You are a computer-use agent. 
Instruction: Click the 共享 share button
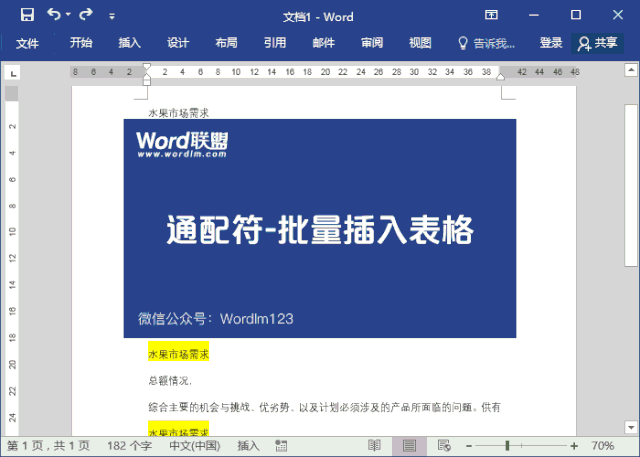(597, 43)
